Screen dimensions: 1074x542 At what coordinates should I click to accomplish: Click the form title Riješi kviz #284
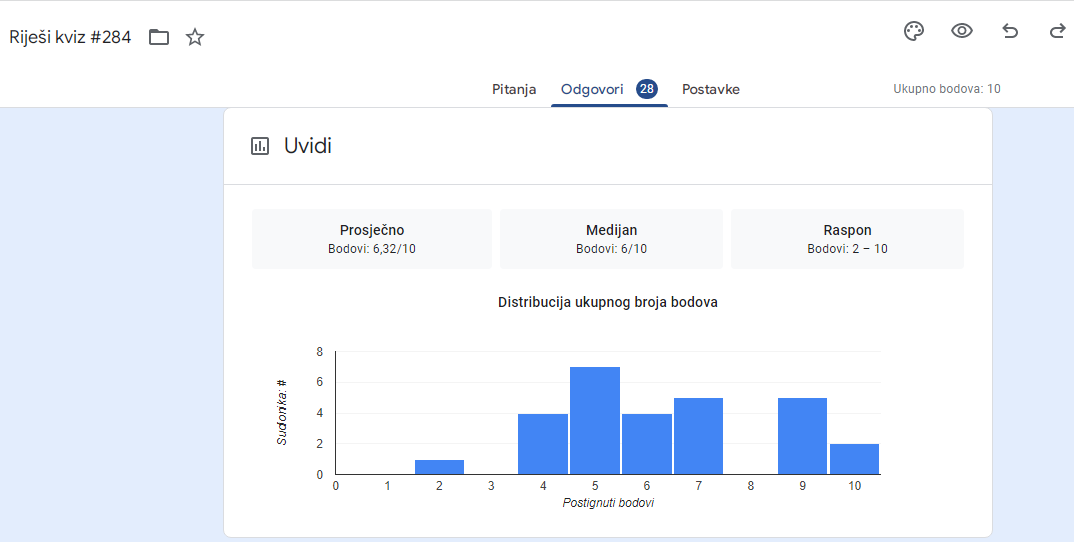(x=70, y=38)
